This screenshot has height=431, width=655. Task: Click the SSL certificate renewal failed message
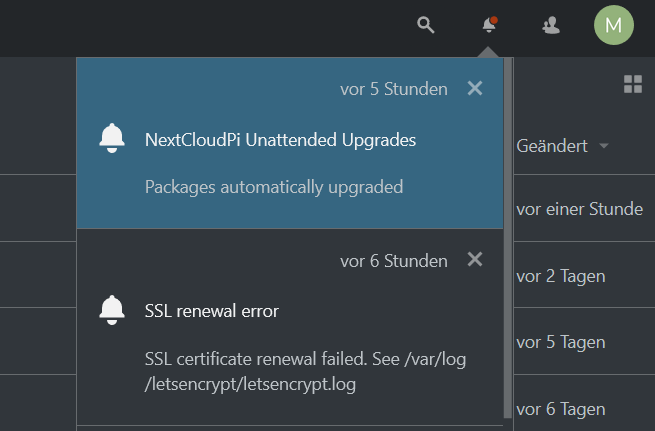pos(305,372)
